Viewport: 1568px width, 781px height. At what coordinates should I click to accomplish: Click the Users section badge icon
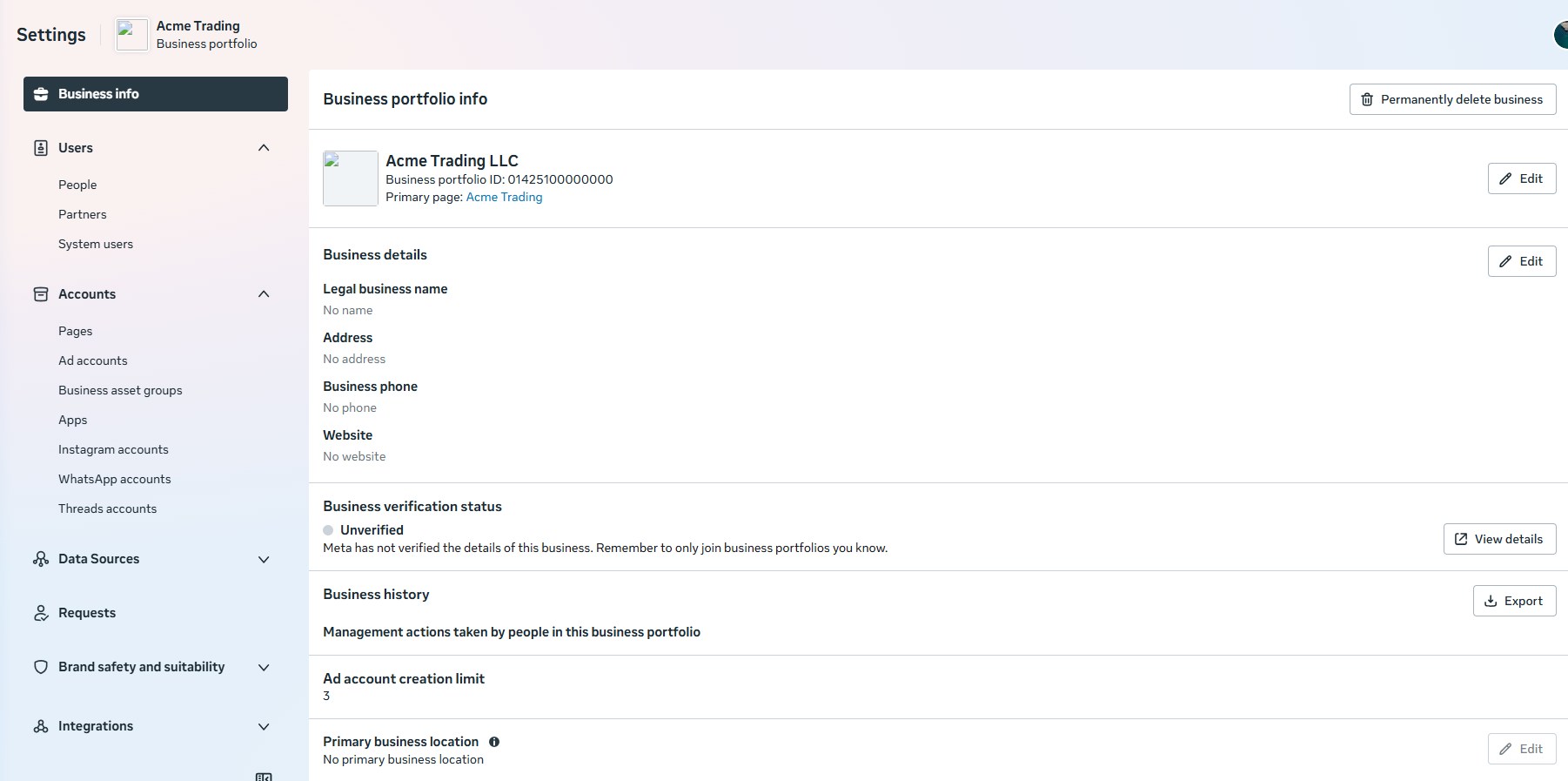tap(41, 148)
